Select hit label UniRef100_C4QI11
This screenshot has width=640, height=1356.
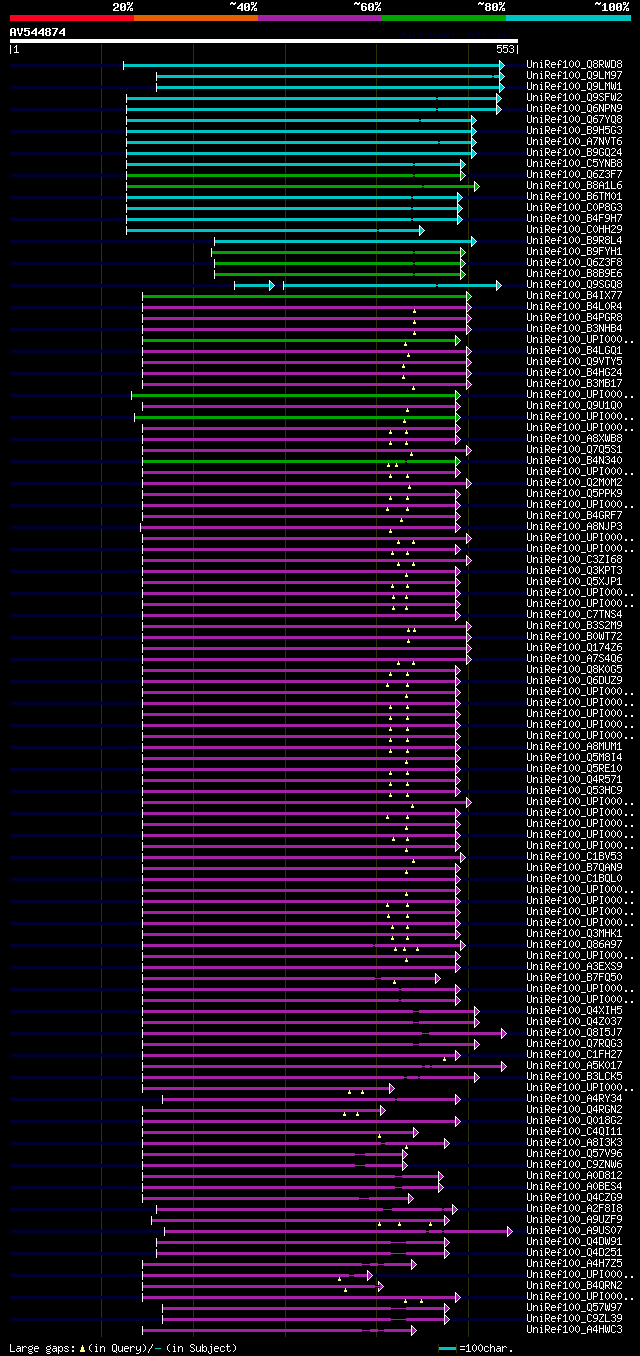[x=574, y=1131]
